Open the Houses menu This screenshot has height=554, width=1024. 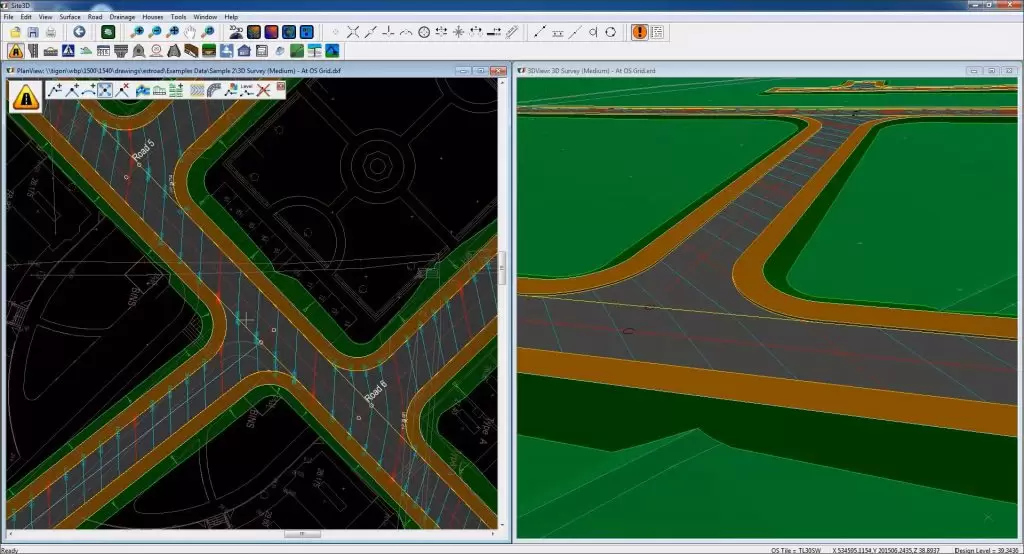(x=152, y=17)
